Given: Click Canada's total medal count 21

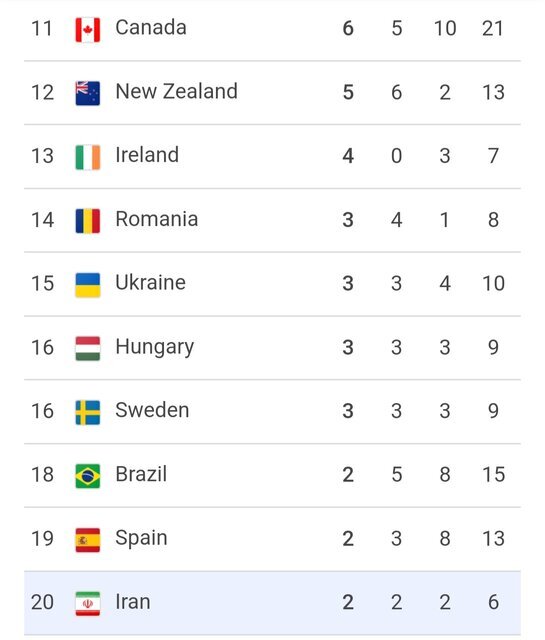Looking at the screenshot, I should [x=493, y=29].
